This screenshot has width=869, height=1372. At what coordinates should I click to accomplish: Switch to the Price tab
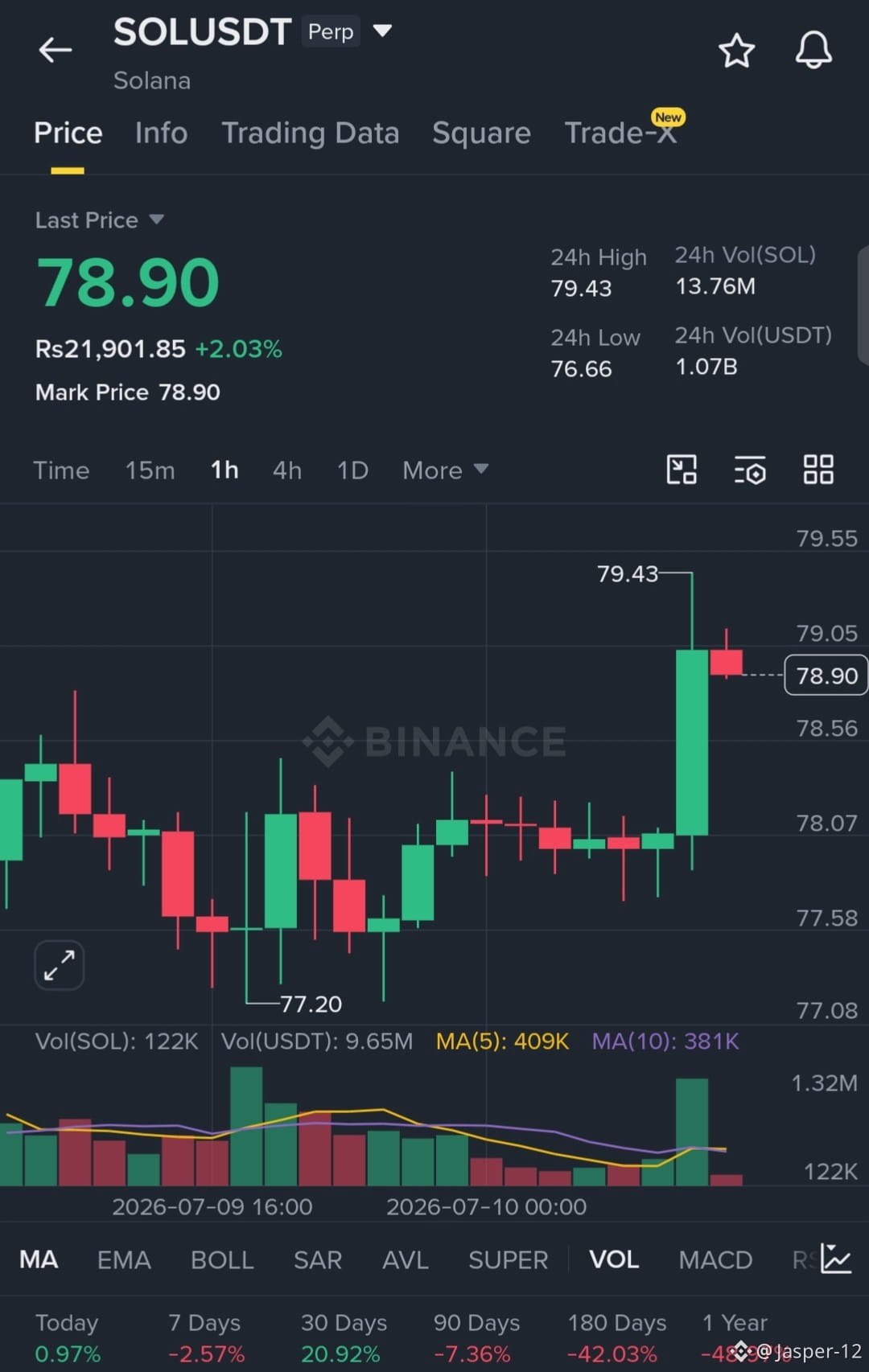coord(68,133)
